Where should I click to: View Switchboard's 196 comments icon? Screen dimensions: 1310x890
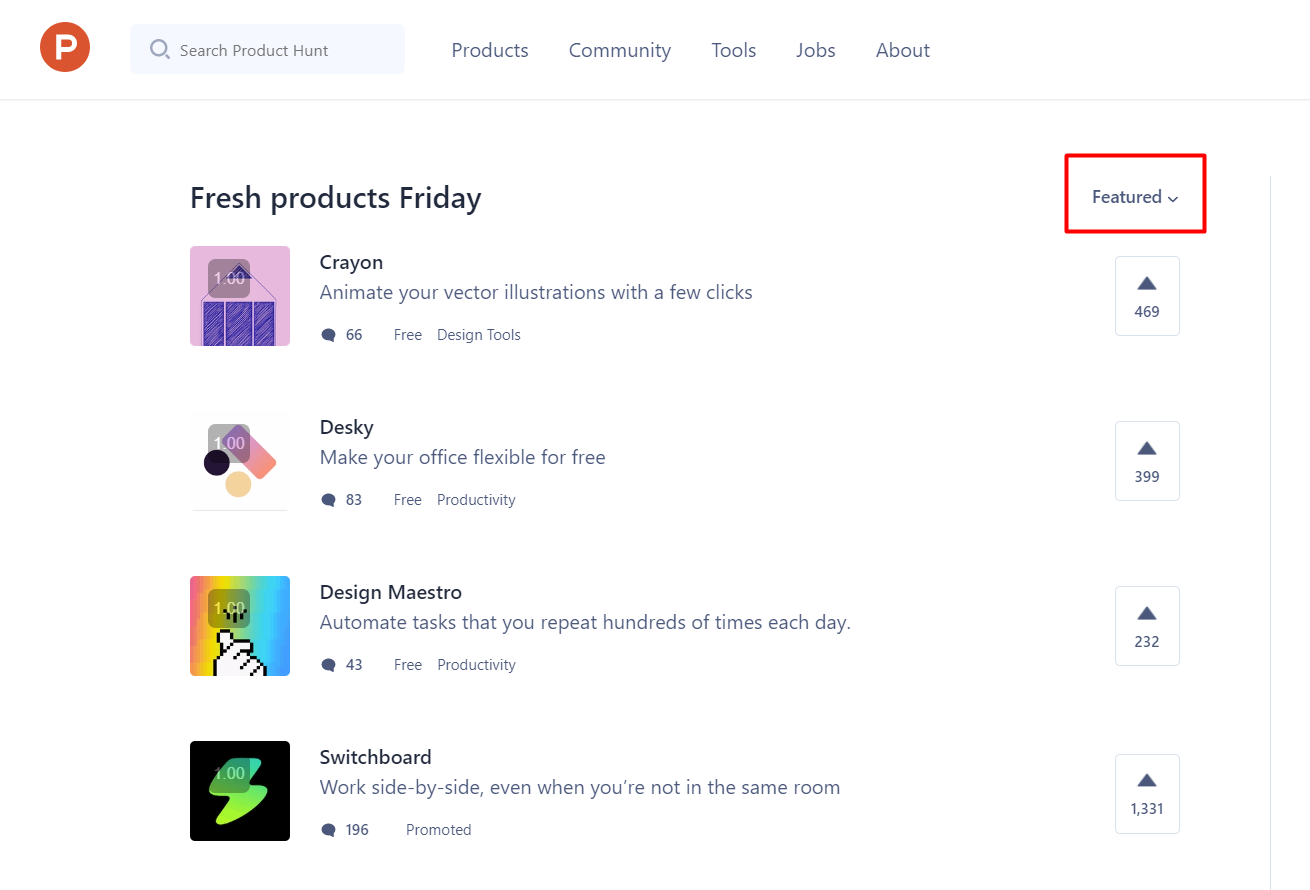click(x=328, y=830)
